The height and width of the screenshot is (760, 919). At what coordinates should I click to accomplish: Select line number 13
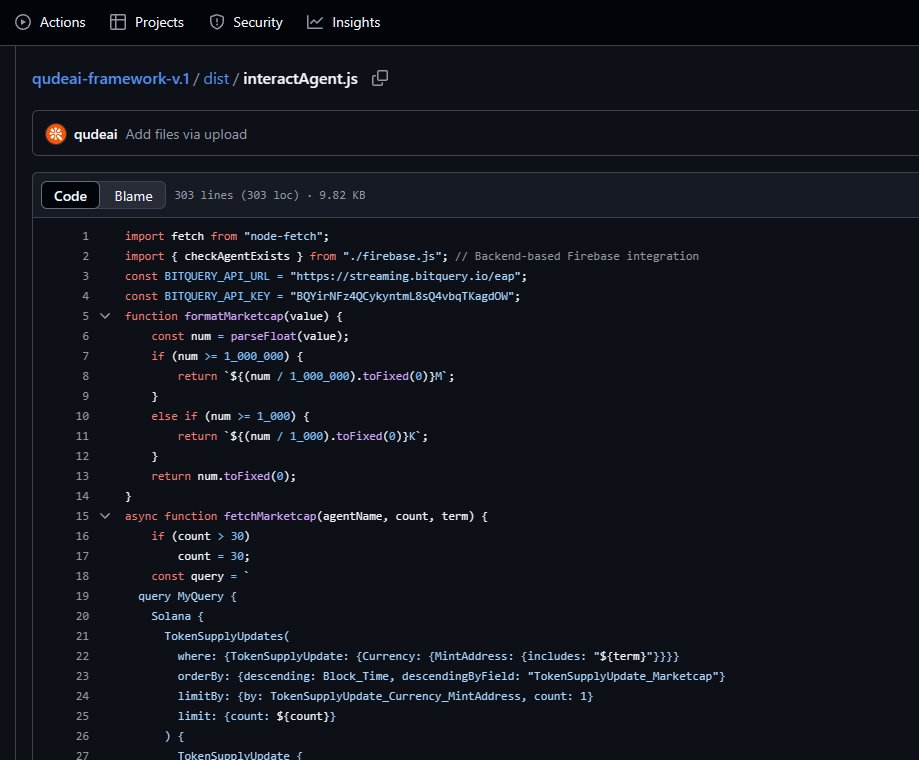point(83,476)
